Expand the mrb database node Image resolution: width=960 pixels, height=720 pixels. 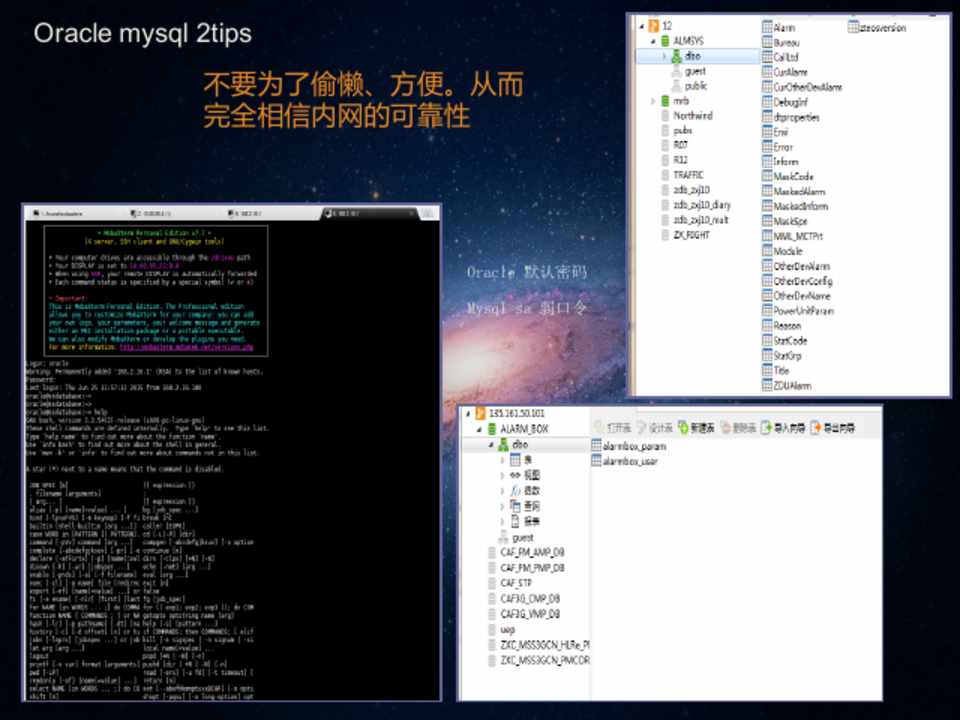[x=653, y=101]
